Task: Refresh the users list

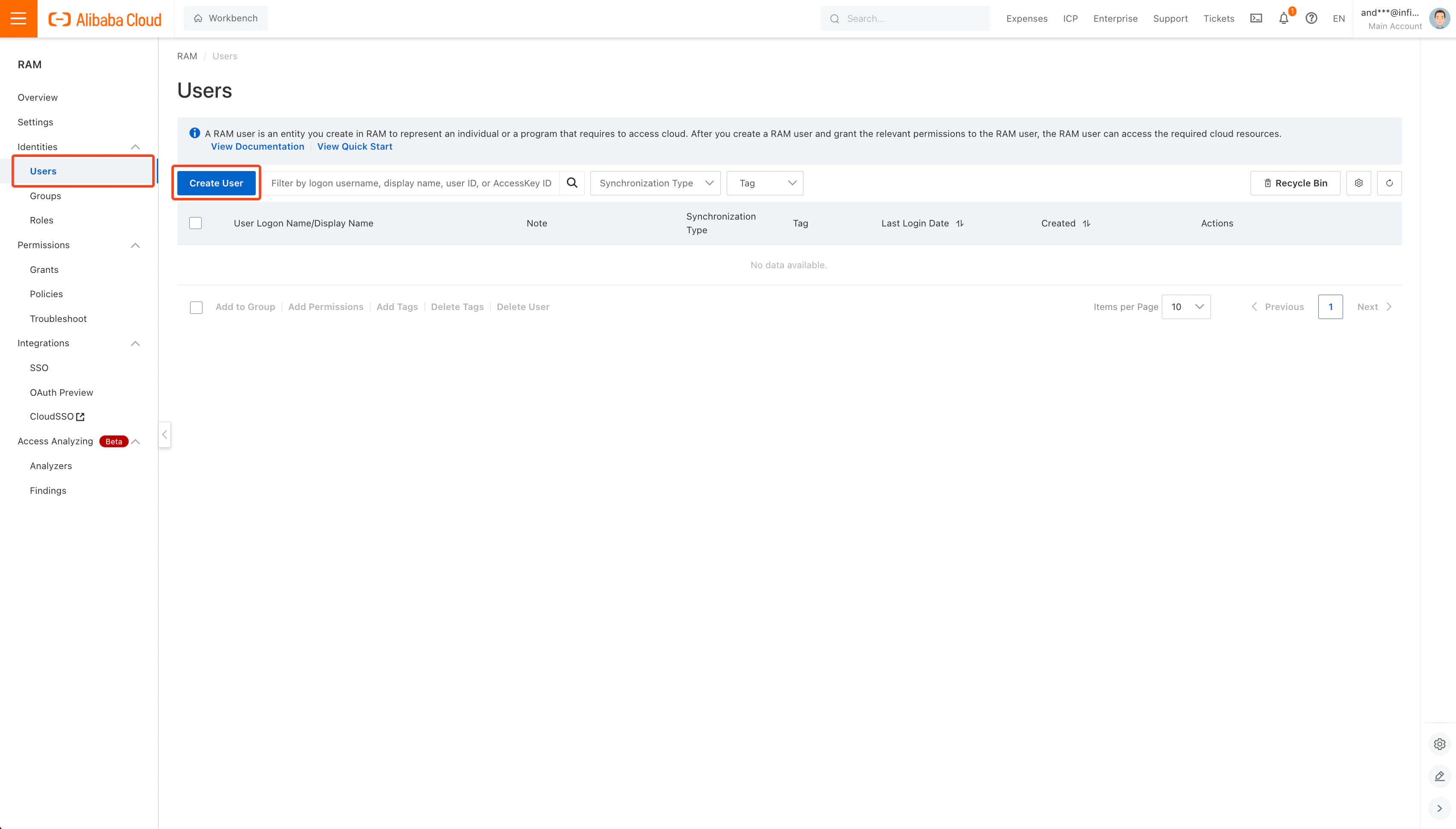Action: [1390, 183]
